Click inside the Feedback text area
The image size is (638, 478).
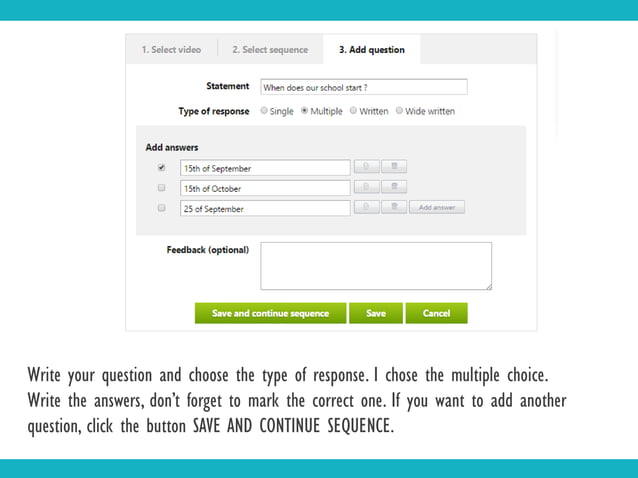(376, 266)
